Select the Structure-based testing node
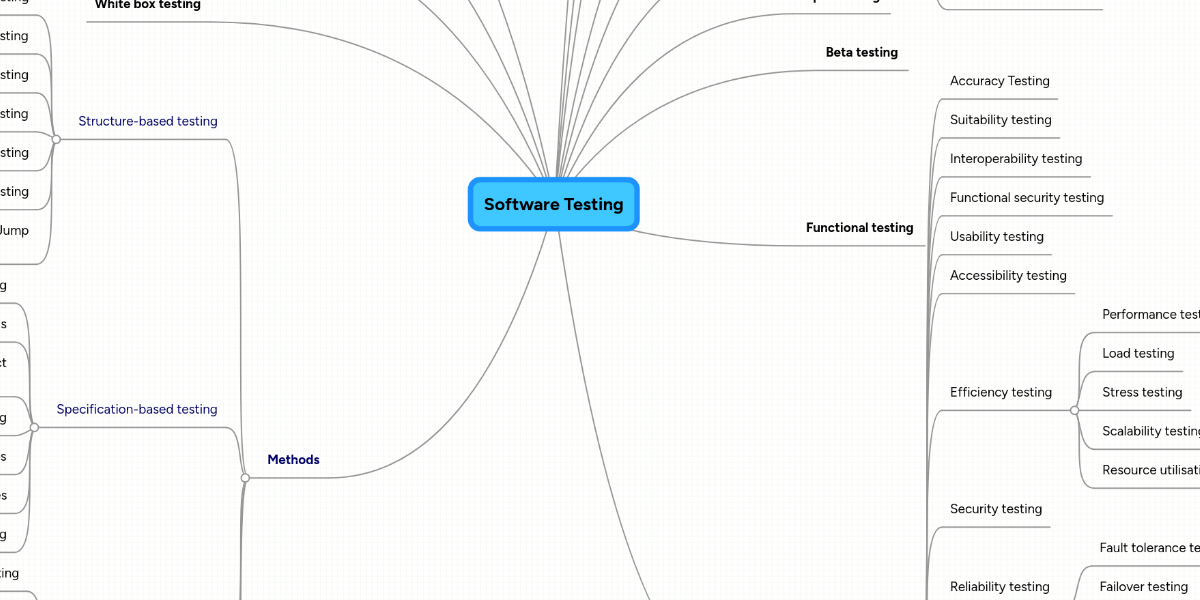 click(x=148, y=121)
